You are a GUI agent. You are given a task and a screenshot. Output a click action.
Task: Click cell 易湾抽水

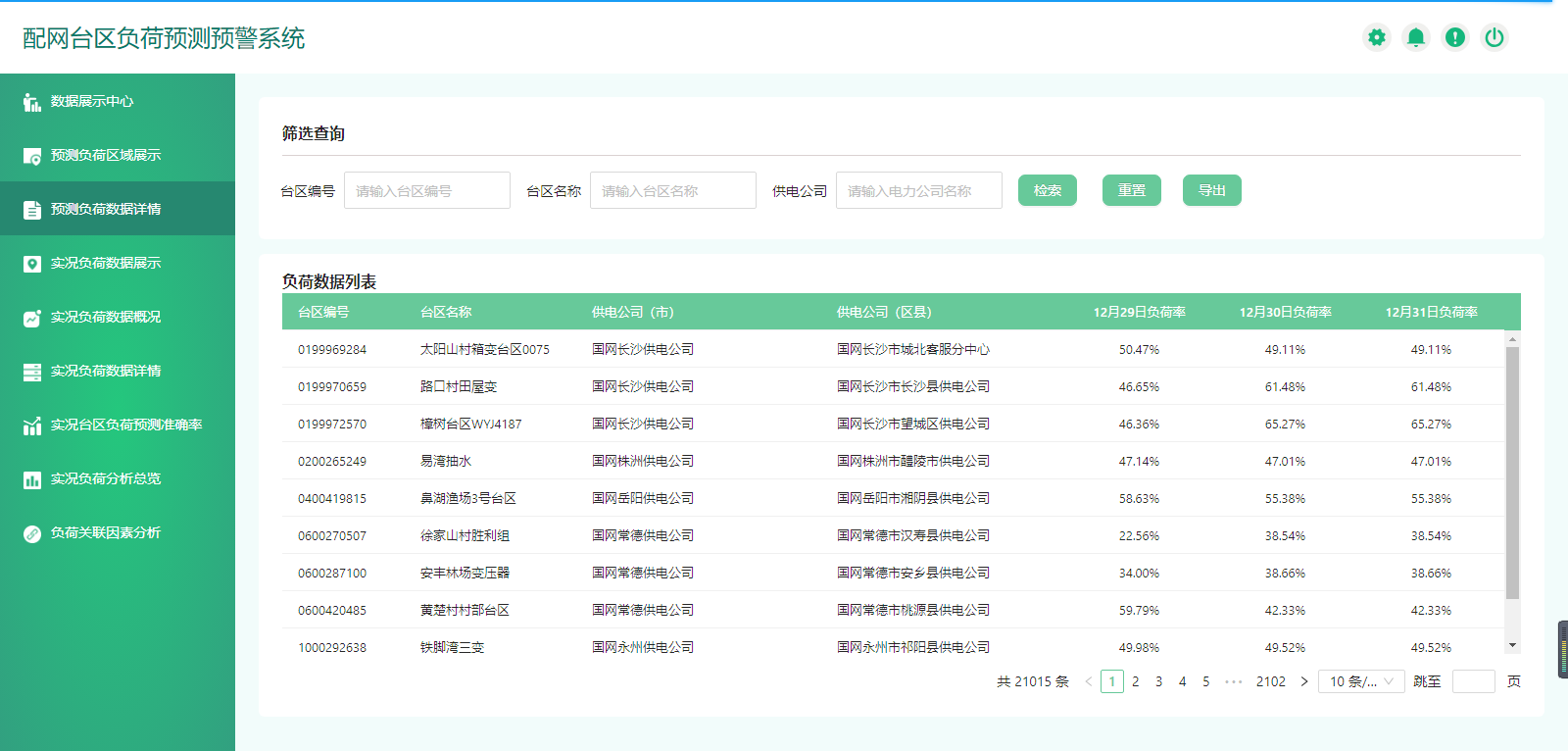446,461
